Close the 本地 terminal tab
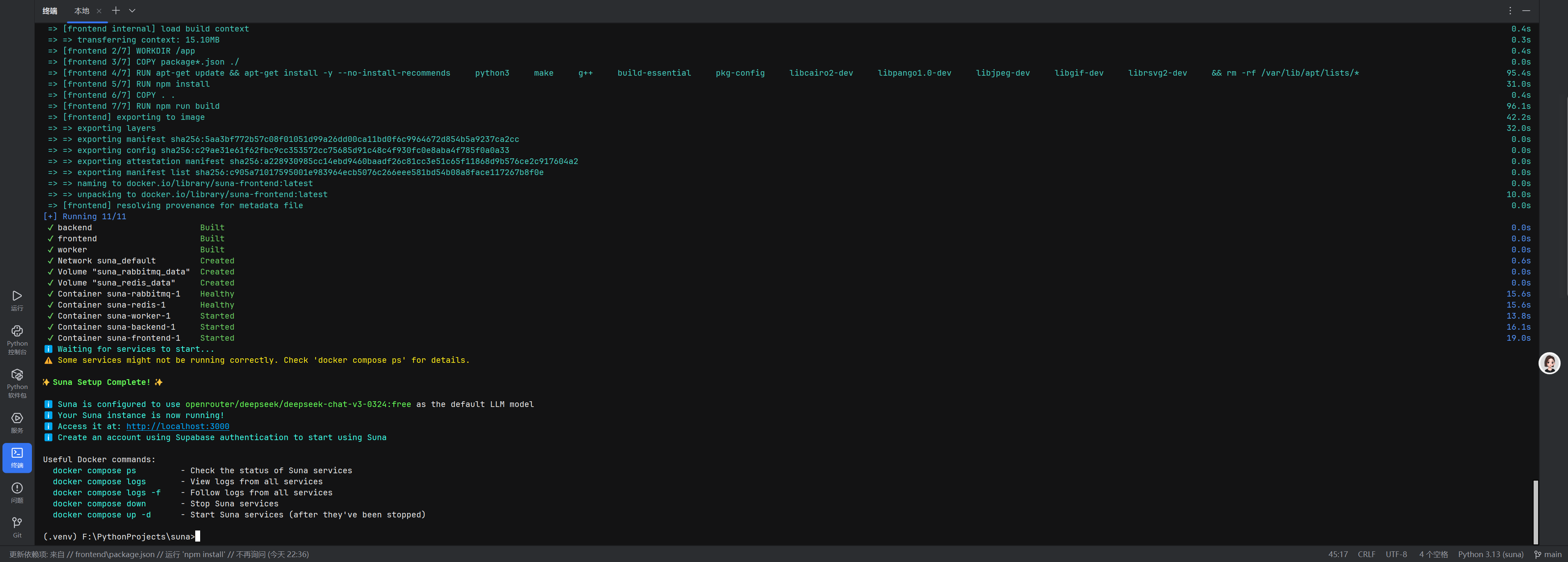 [x=99, y=11]
